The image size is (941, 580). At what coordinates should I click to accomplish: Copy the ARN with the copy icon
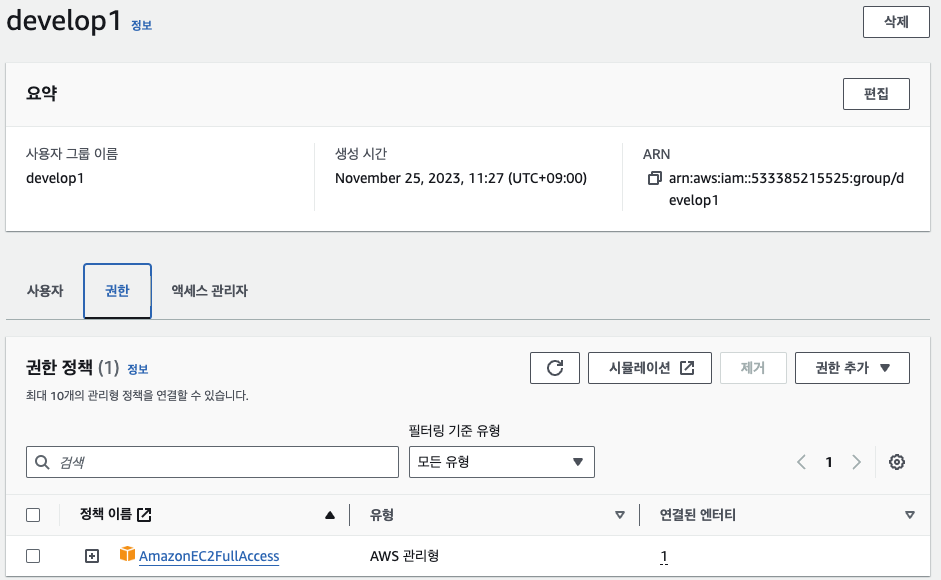(655, 179)
